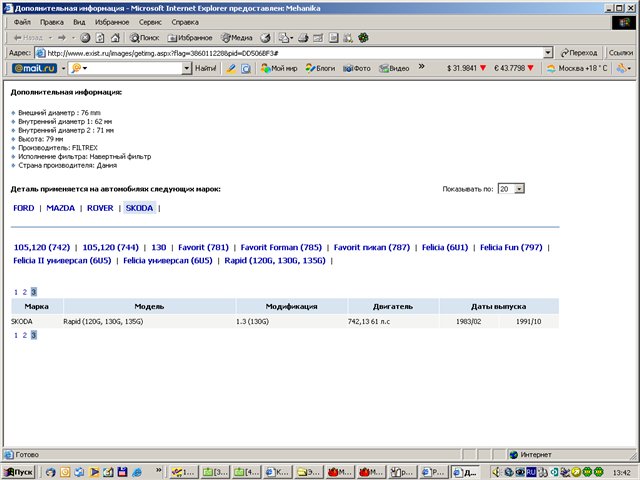
Task: Open Блоги on mail.ru toolbar
Action: coord(320,69)
